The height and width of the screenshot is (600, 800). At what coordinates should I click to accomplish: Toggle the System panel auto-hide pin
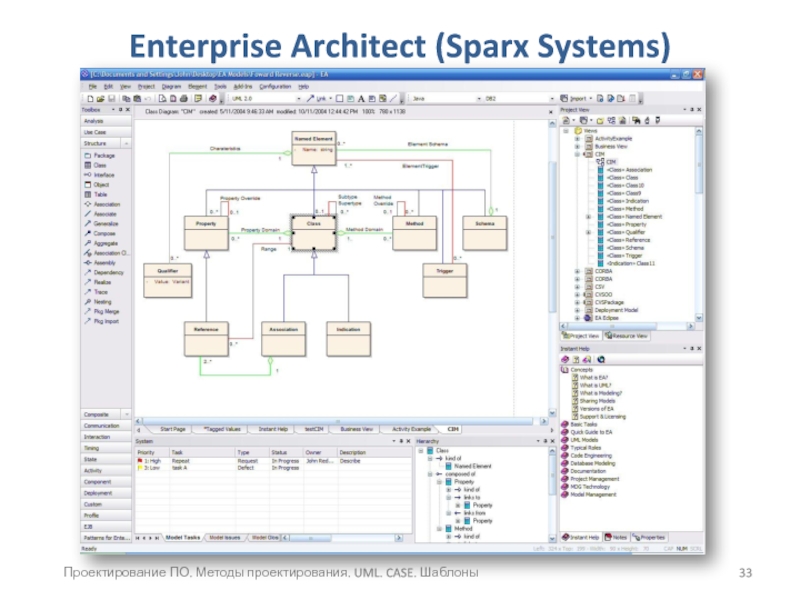tap(401, 441)
